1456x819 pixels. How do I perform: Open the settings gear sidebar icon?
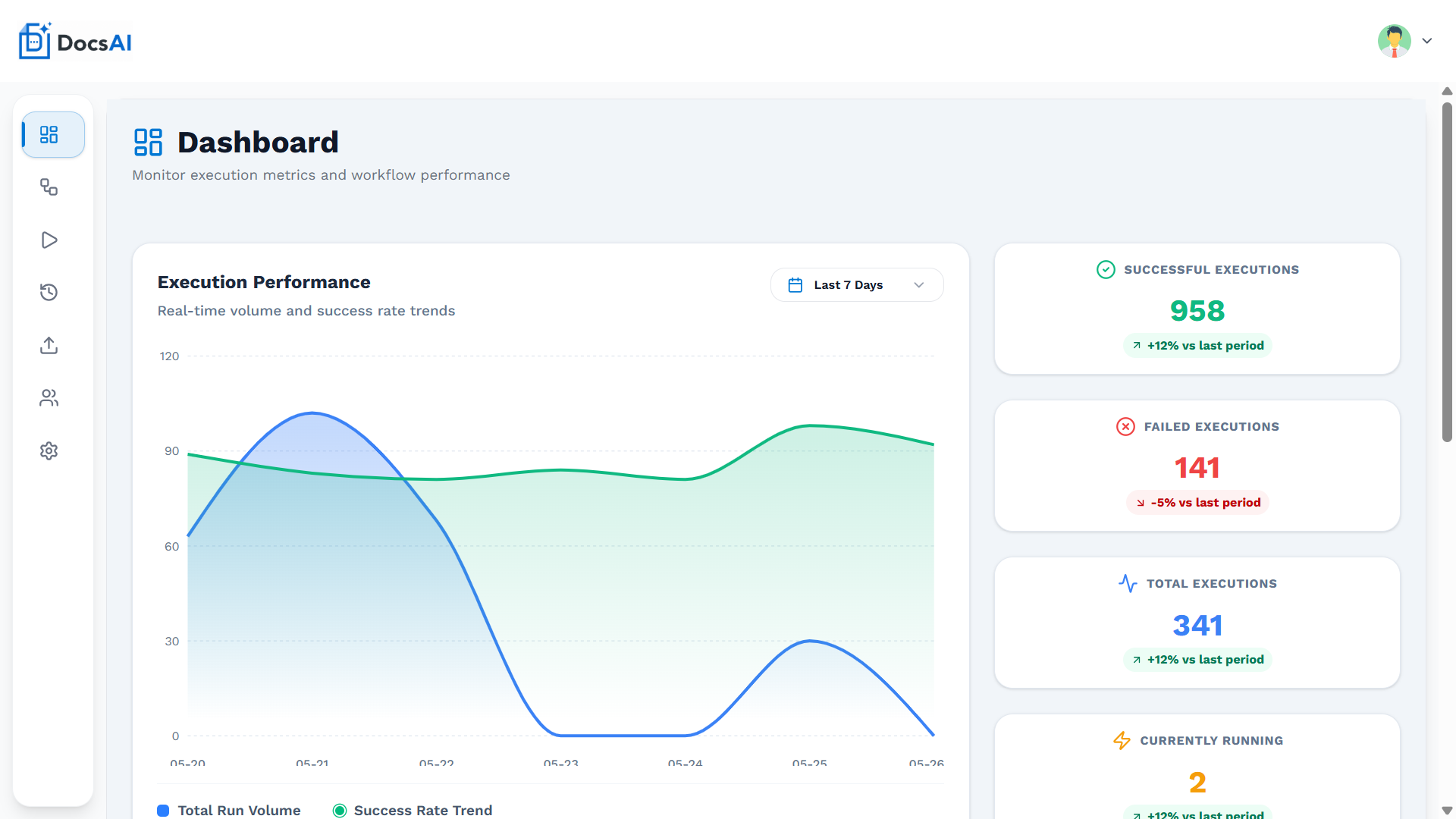pos(49,451)
